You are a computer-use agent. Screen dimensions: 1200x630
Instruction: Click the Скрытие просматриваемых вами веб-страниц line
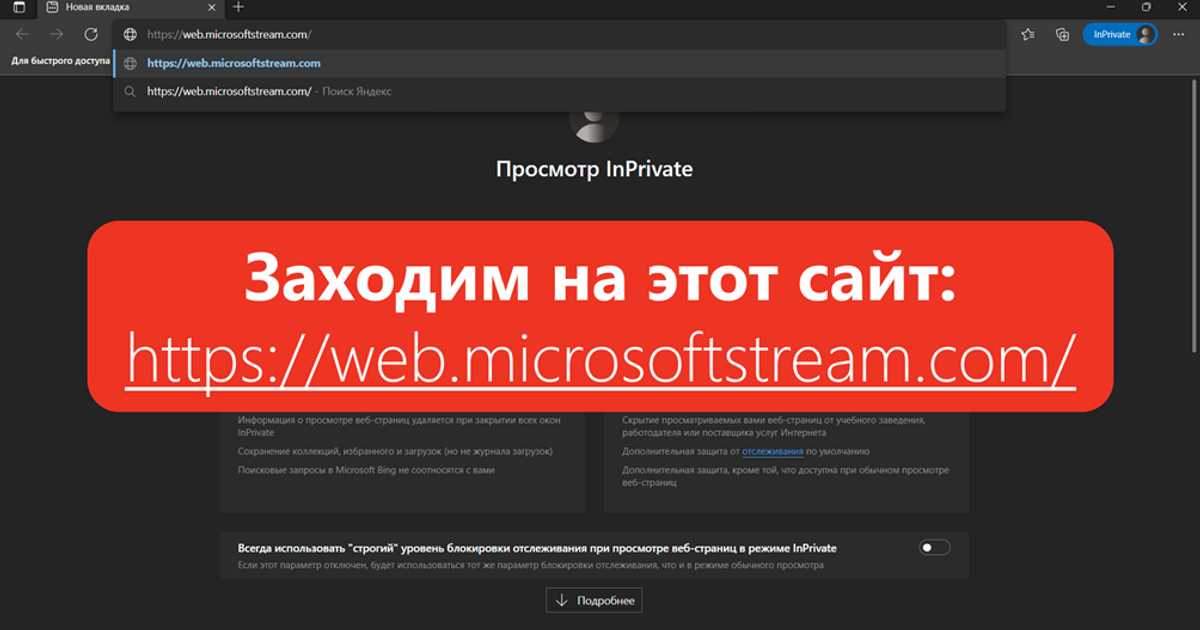tap(774, 426)
